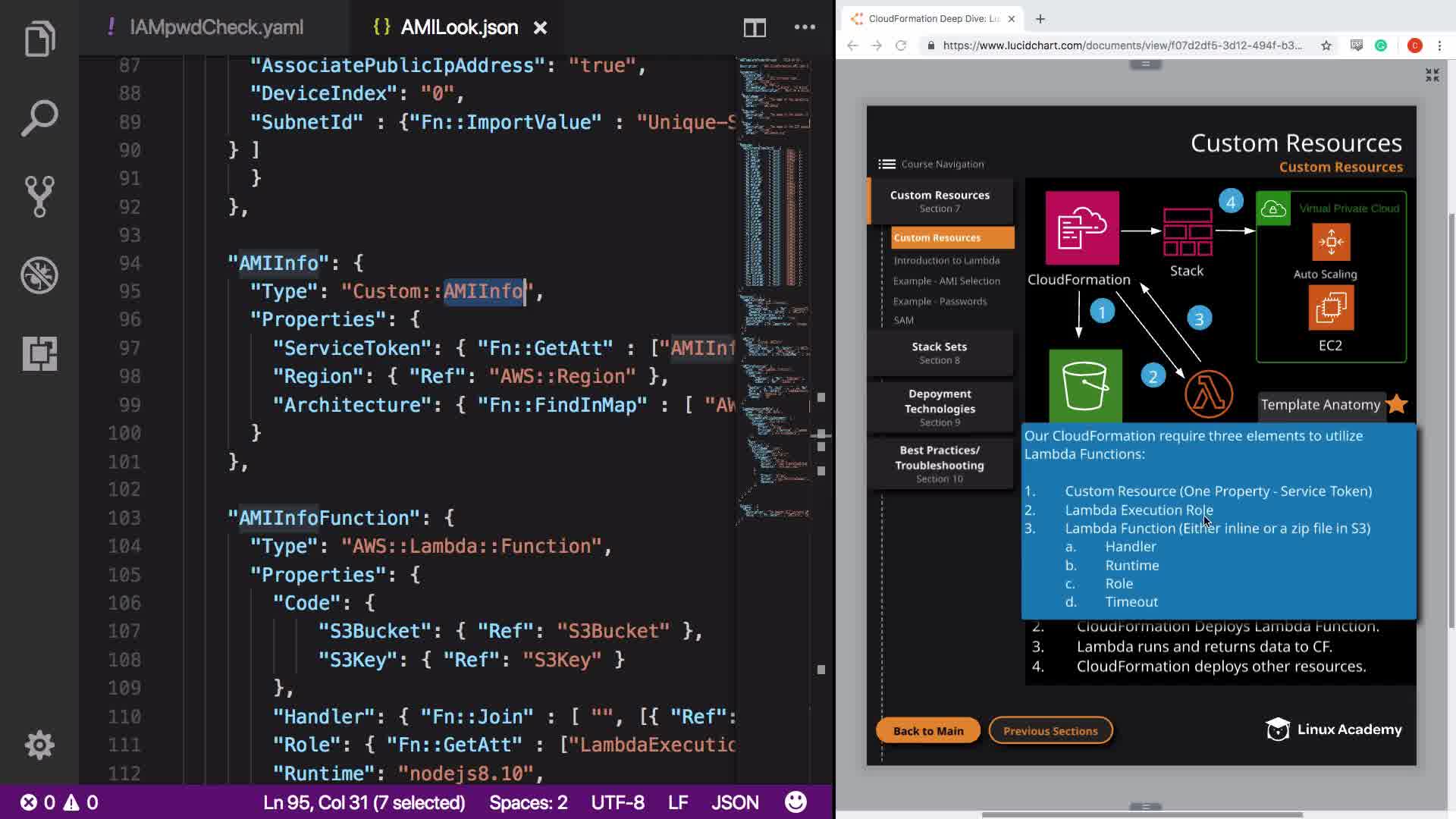Click the Split Editor icon
The width and height of the screenshot is (1456, 819).
coord(754,28)
